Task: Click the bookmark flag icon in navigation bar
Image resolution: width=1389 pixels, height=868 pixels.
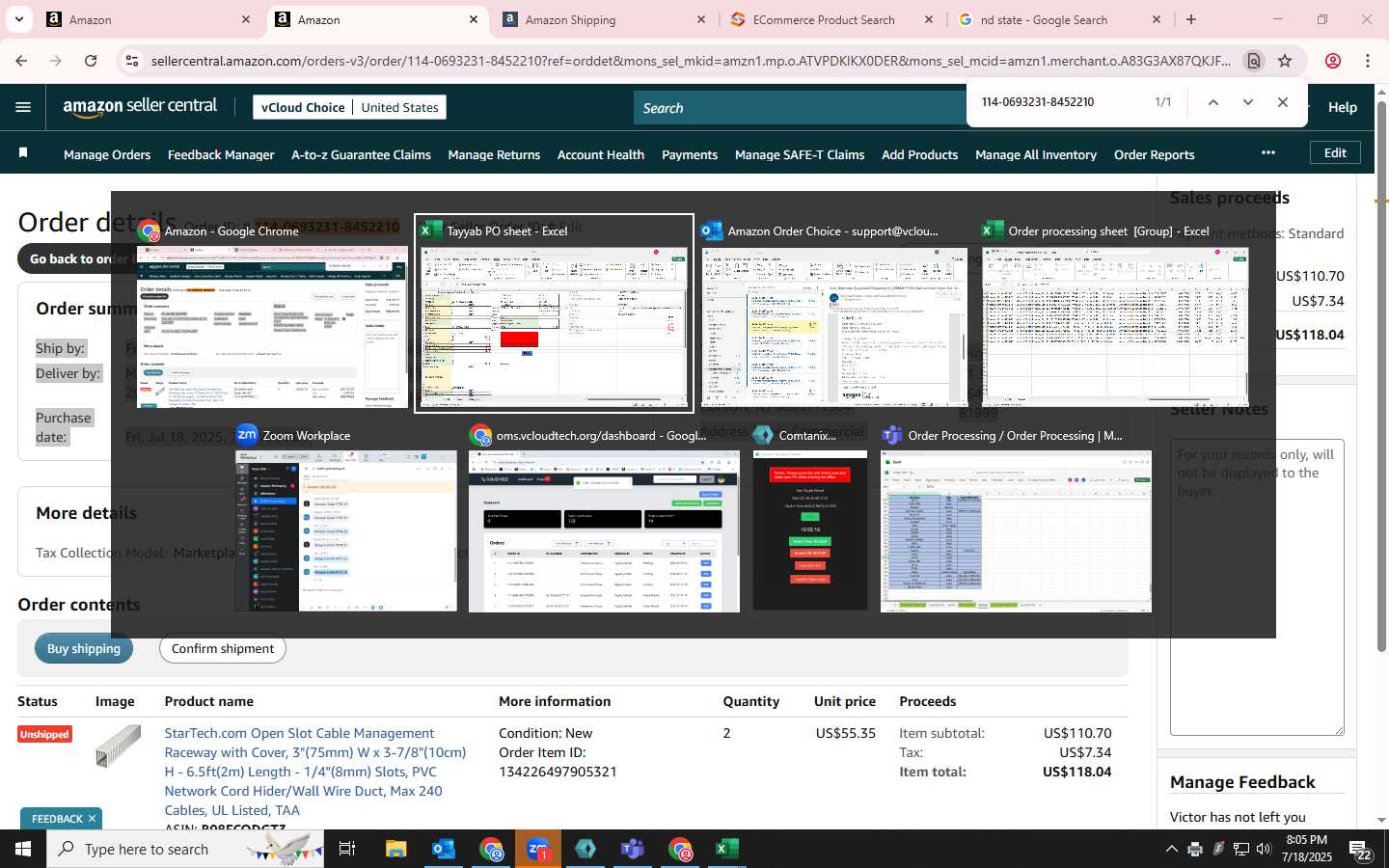Action: tap(23, 153)
